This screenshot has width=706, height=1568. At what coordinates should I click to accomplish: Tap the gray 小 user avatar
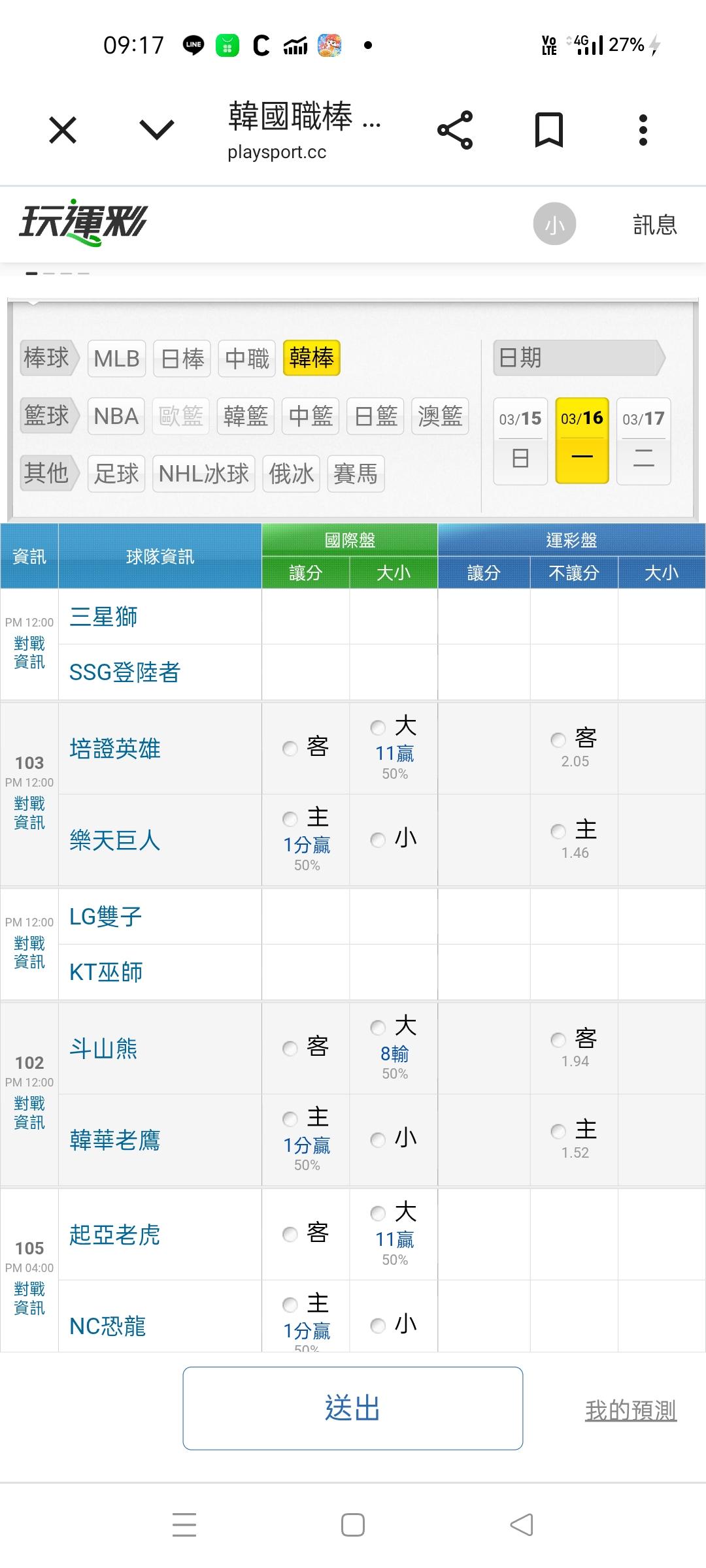[554, 224]
